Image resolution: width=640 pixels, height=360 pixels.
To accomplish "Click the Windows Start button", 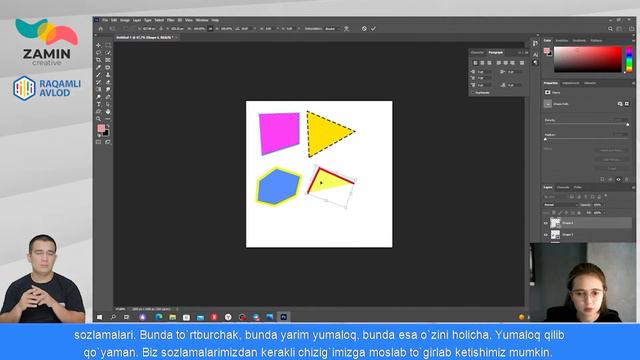I will pos(100,317).
